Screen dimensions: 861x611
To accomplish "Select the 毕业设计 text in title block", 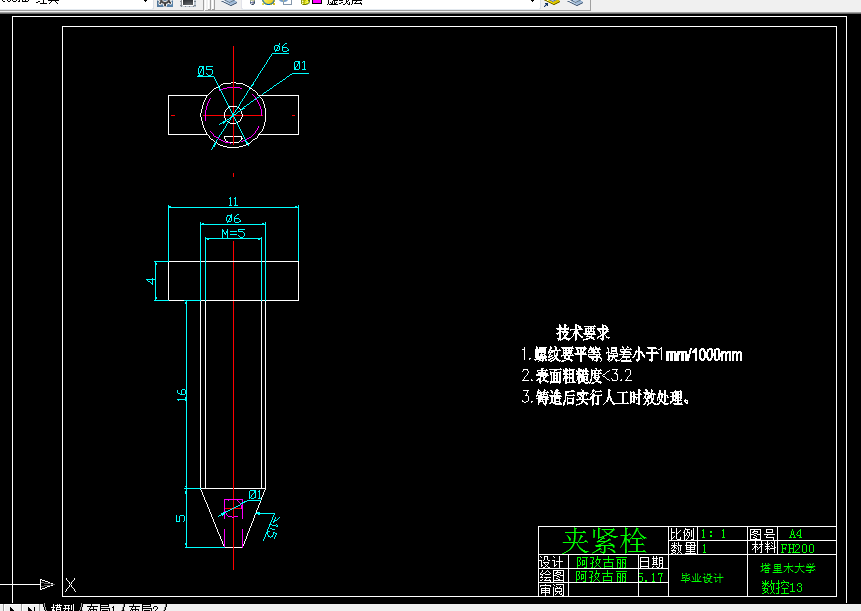I will [x=702, y=578].
